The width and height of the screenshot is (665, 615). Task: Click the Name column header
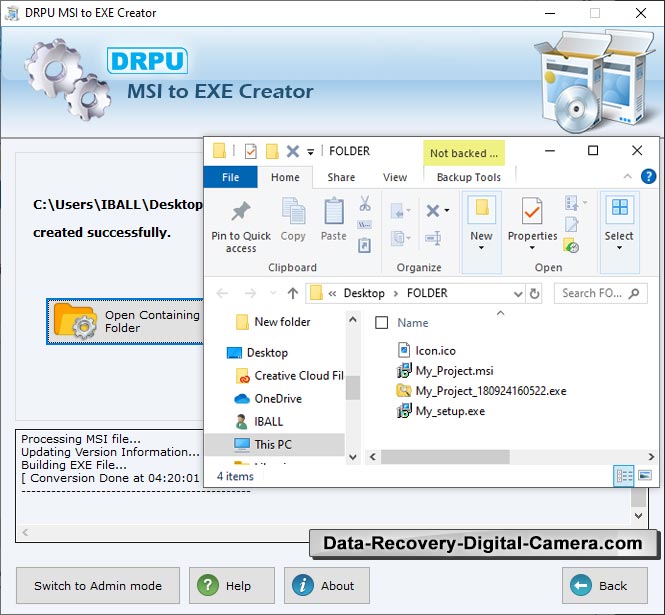pos(413,323)
